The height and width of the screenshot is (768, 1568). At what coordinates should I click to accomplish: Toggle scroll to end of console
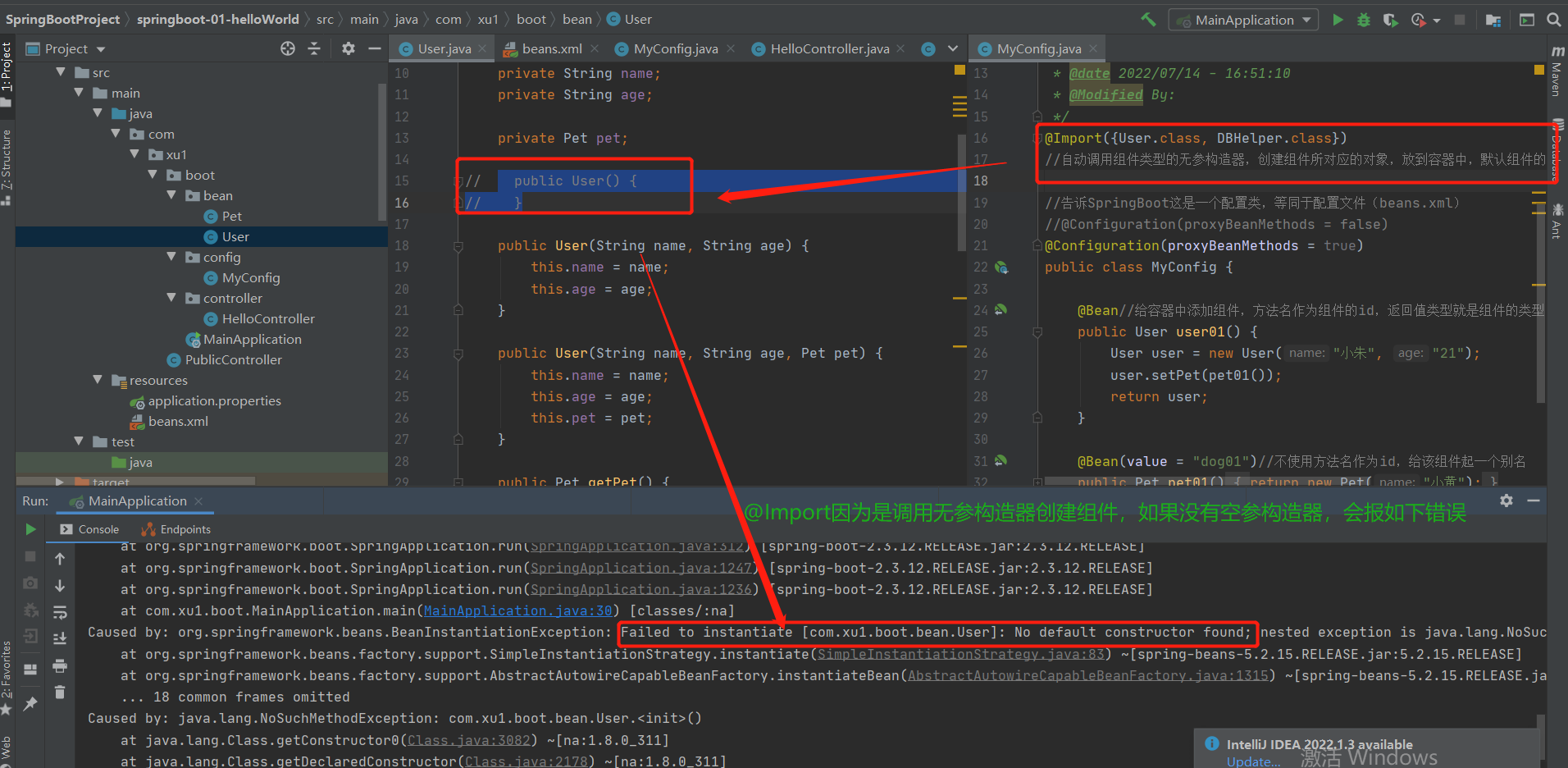pyautogui.click(x=60, y=638)
